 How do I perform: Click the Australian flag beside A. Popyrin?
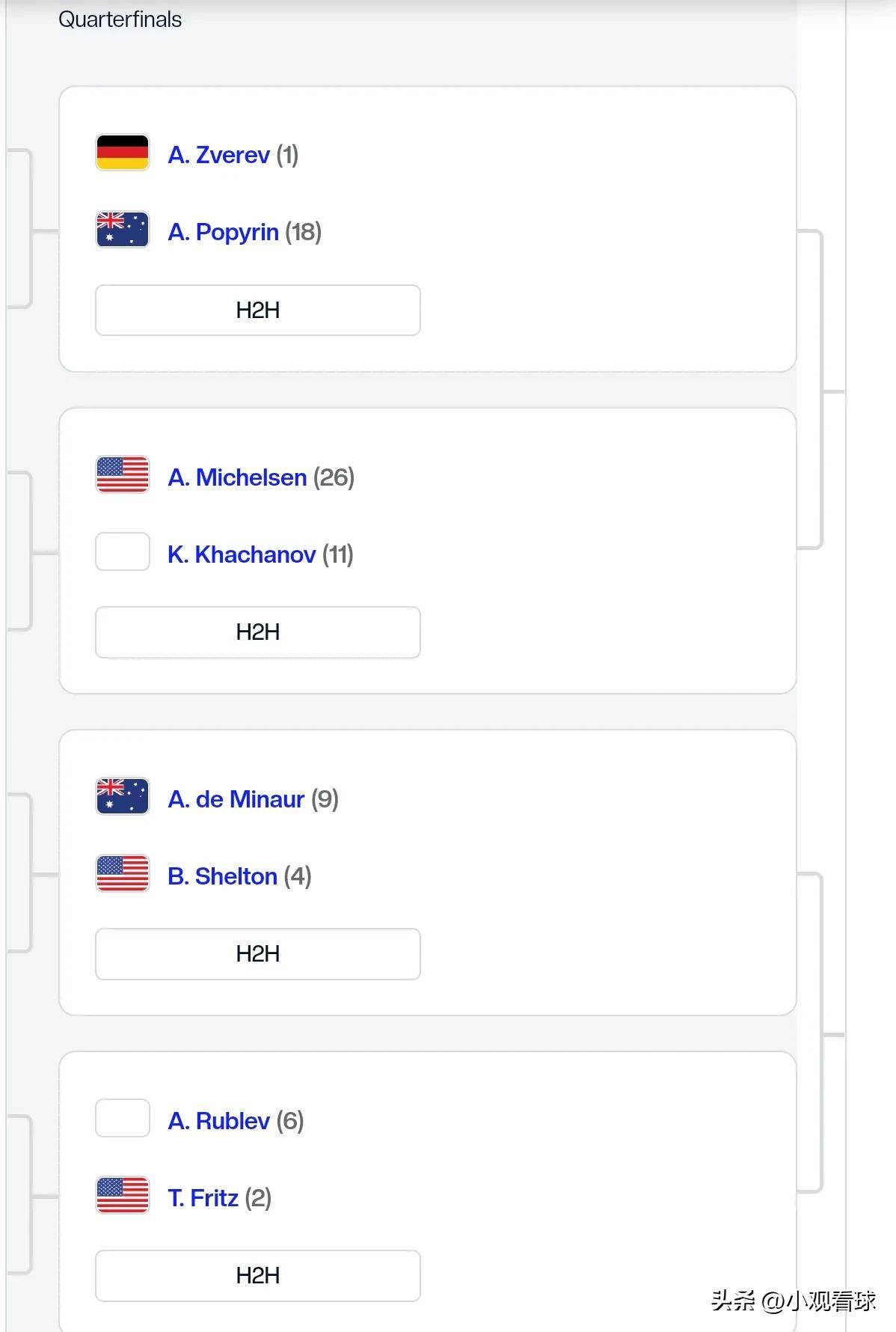123,230
